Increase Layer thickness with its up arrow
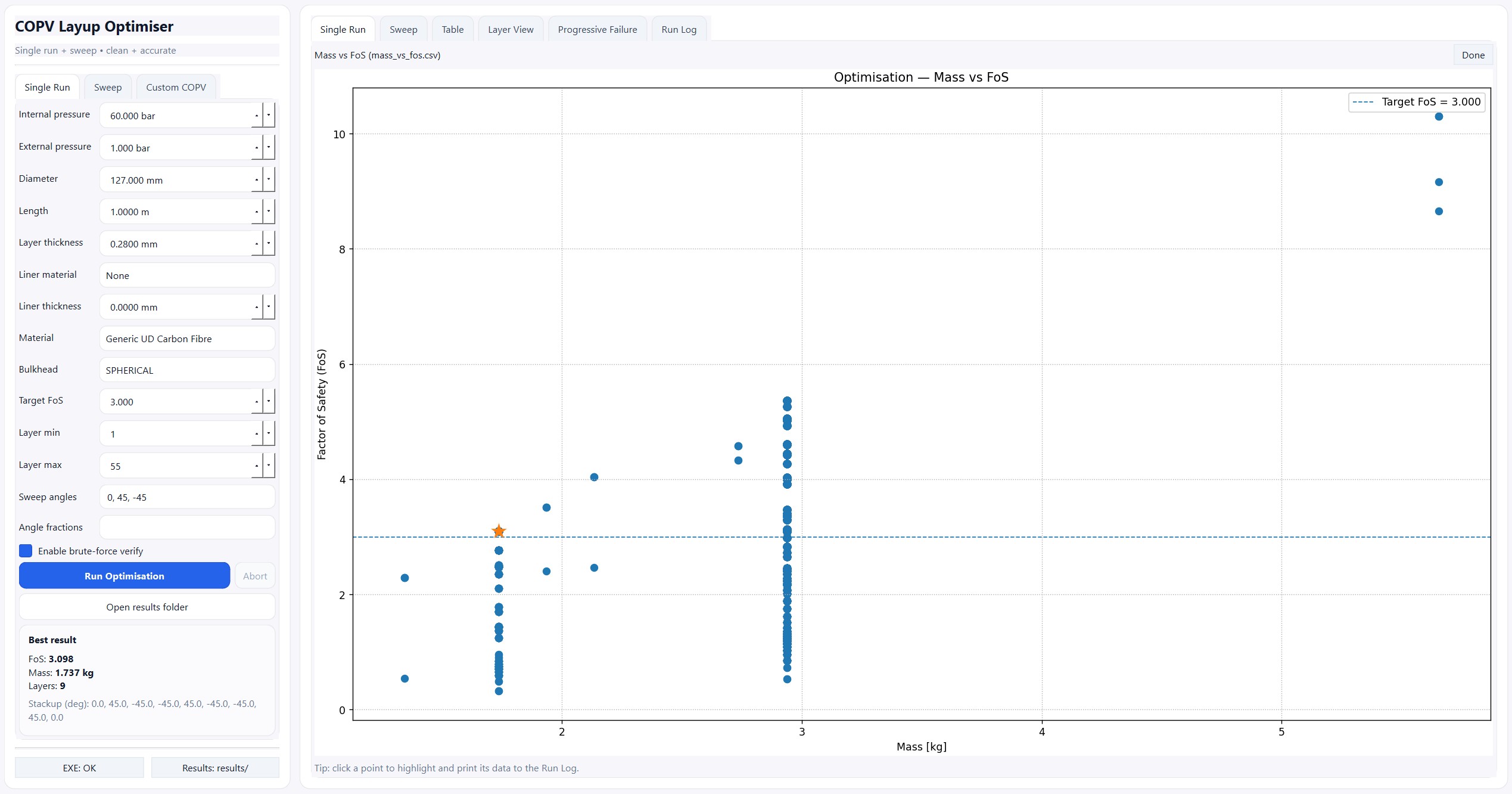Screen dimensions: 1512x794 click(257, 244)
